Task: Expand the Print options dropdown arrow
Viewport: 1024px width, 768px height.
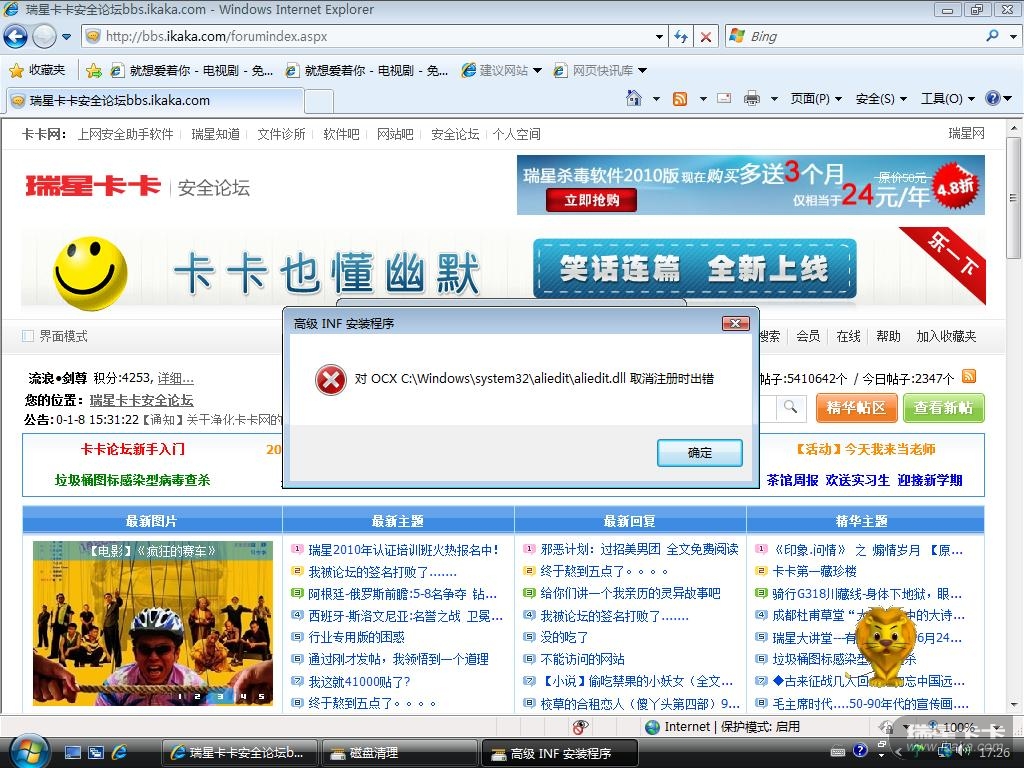Action: 775,99
